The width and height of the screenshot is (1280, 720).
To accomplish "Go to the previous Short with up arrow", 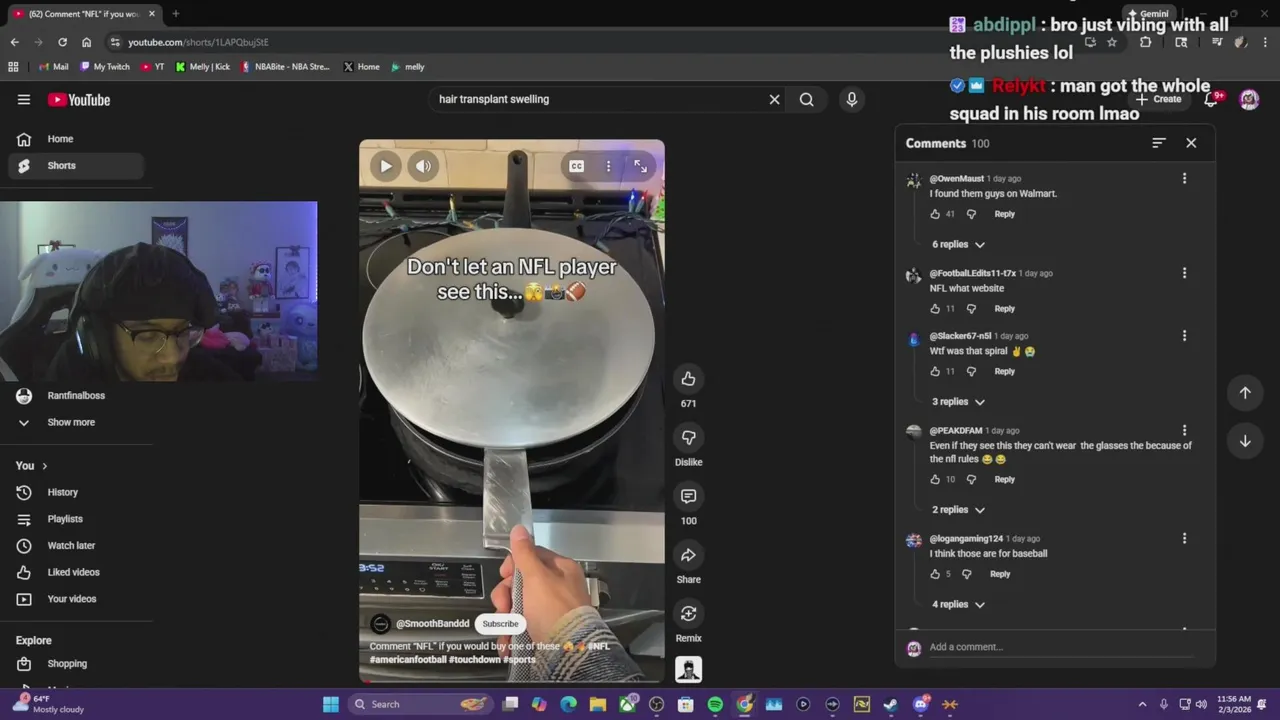I will coord(1245,393).
